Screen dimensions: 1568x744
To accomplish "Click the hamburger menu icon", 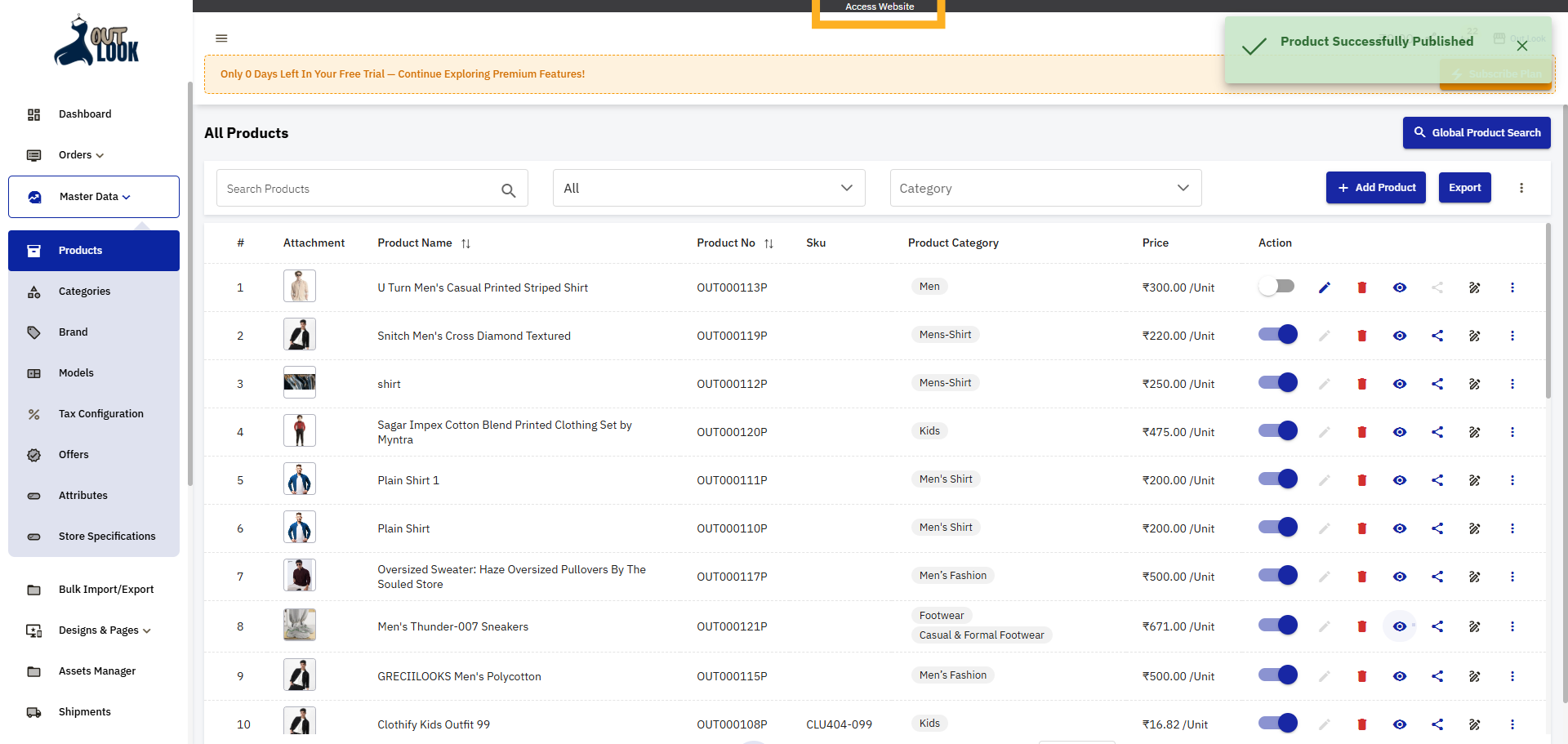I will point(221,38).
